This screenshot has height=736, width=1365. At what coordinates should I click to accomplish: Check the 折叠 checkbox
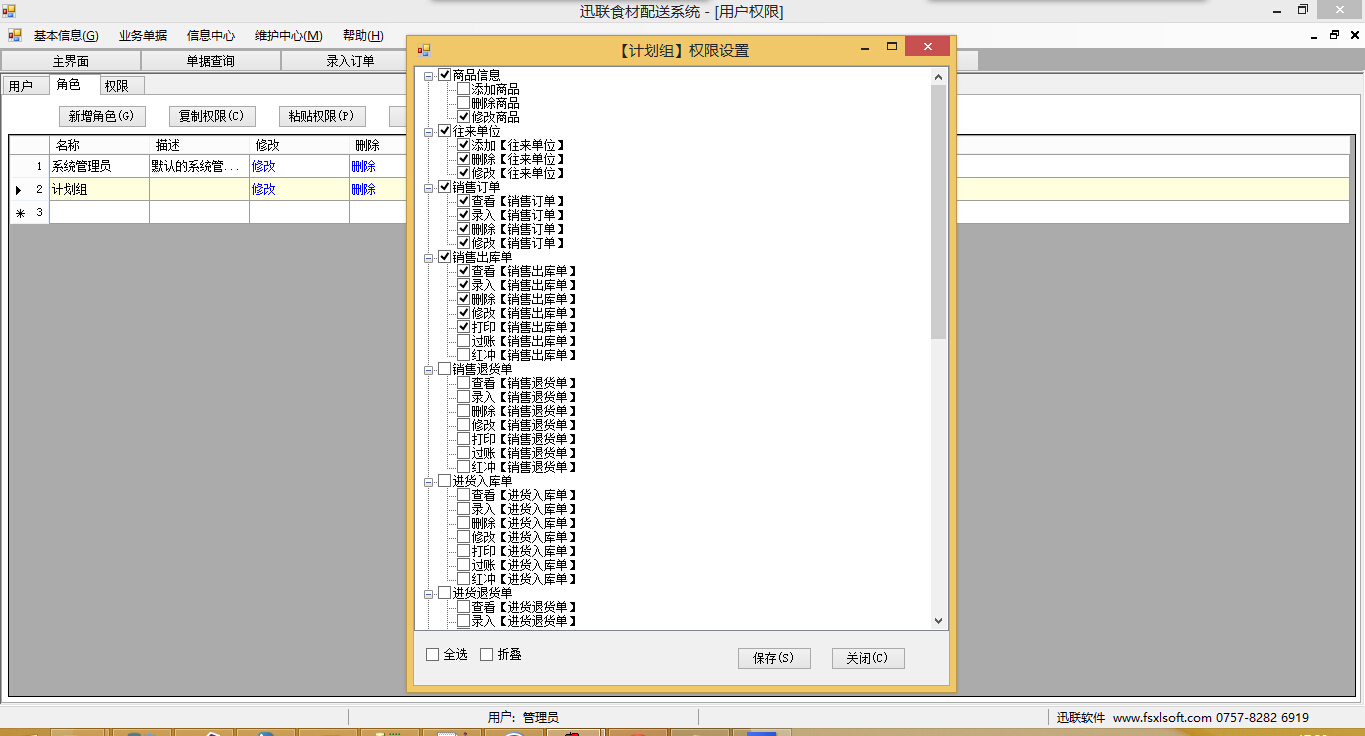point(487,655)
